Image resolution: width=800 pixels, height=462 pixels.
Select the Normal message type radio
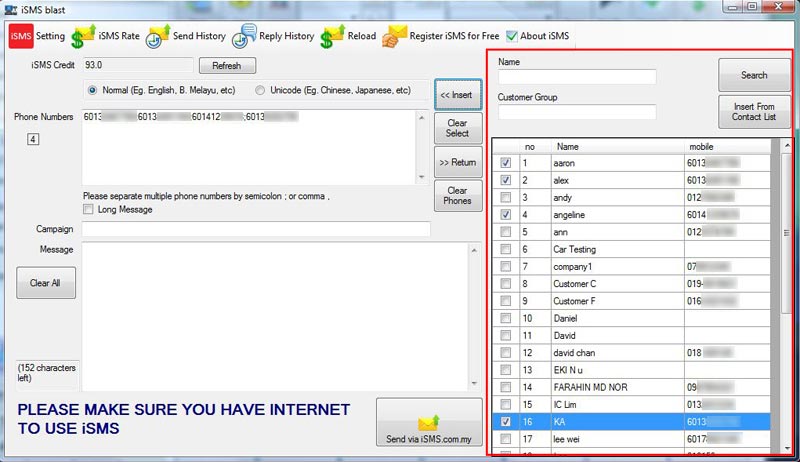pyautogui.click(x=92, y=90)
